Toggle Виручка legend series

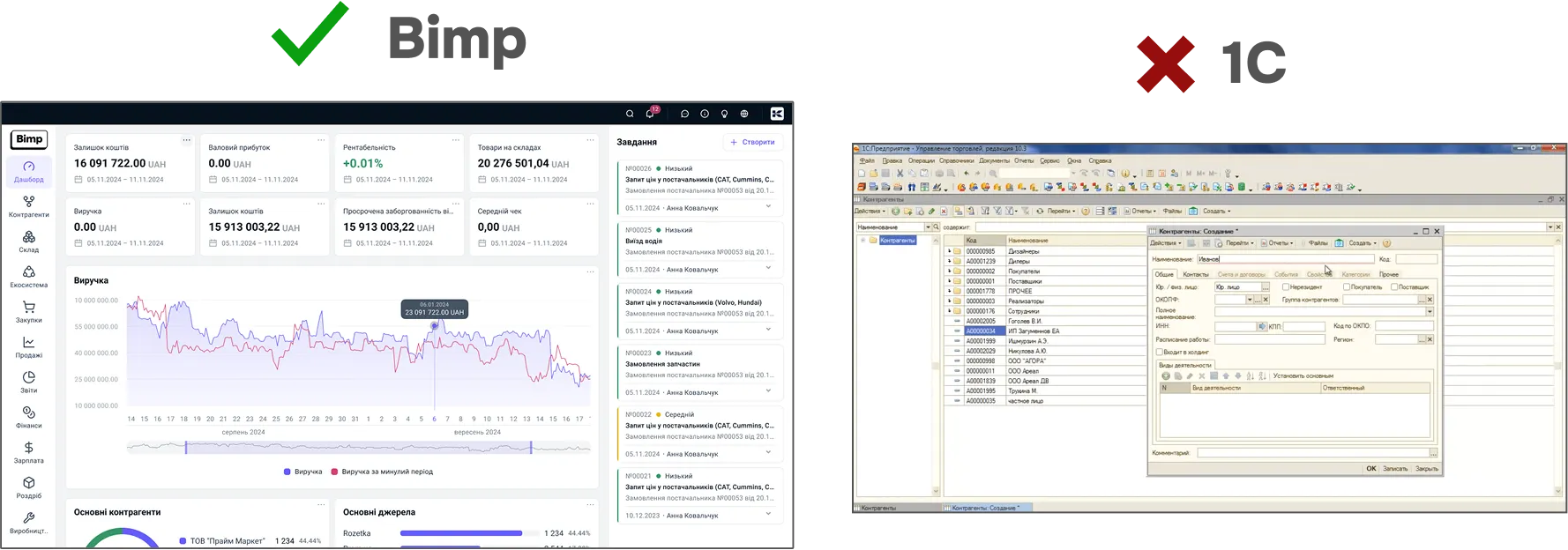click(x=303, y=472)
